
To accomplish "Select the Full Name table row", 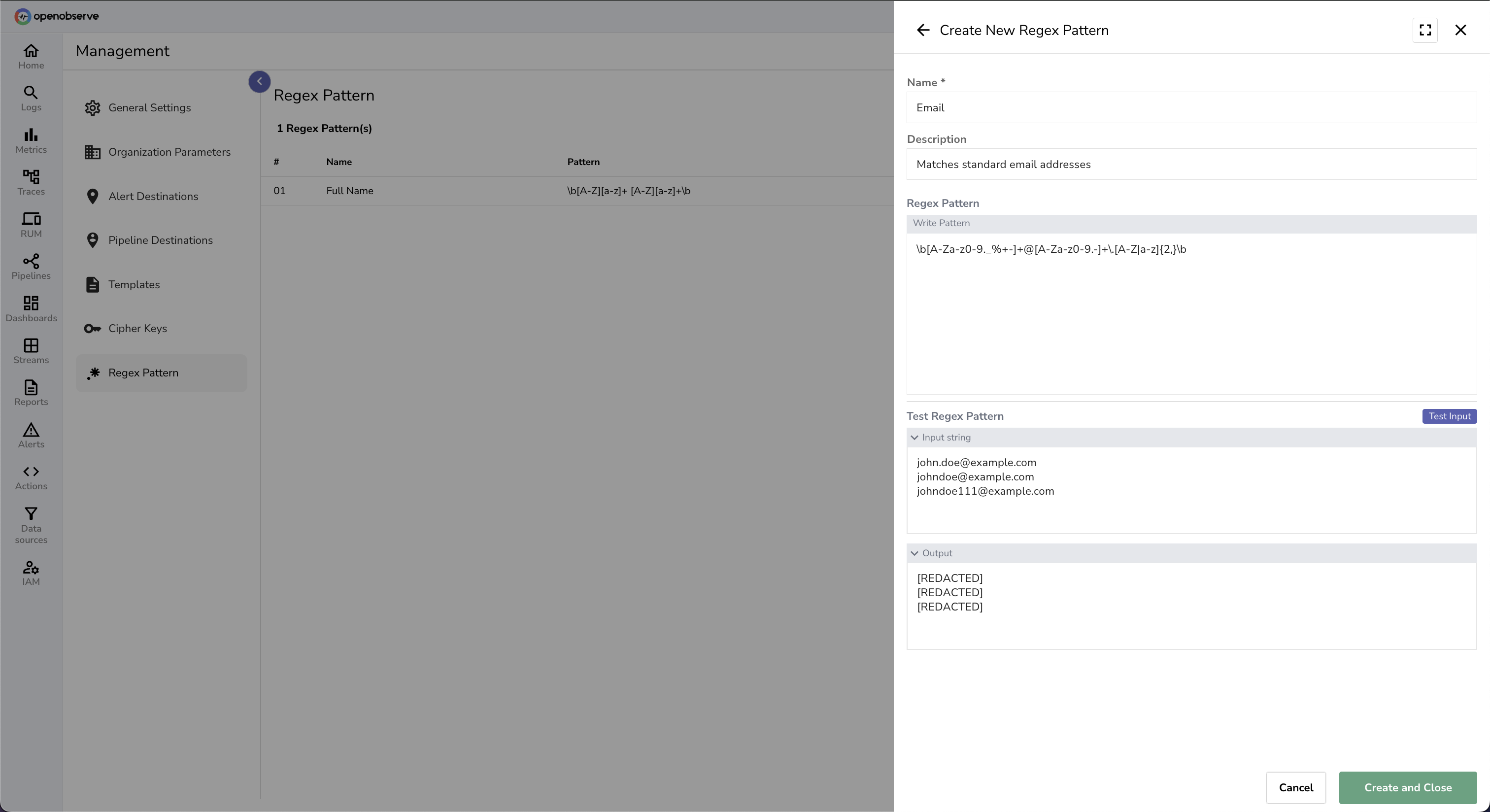I will point(577,191).
